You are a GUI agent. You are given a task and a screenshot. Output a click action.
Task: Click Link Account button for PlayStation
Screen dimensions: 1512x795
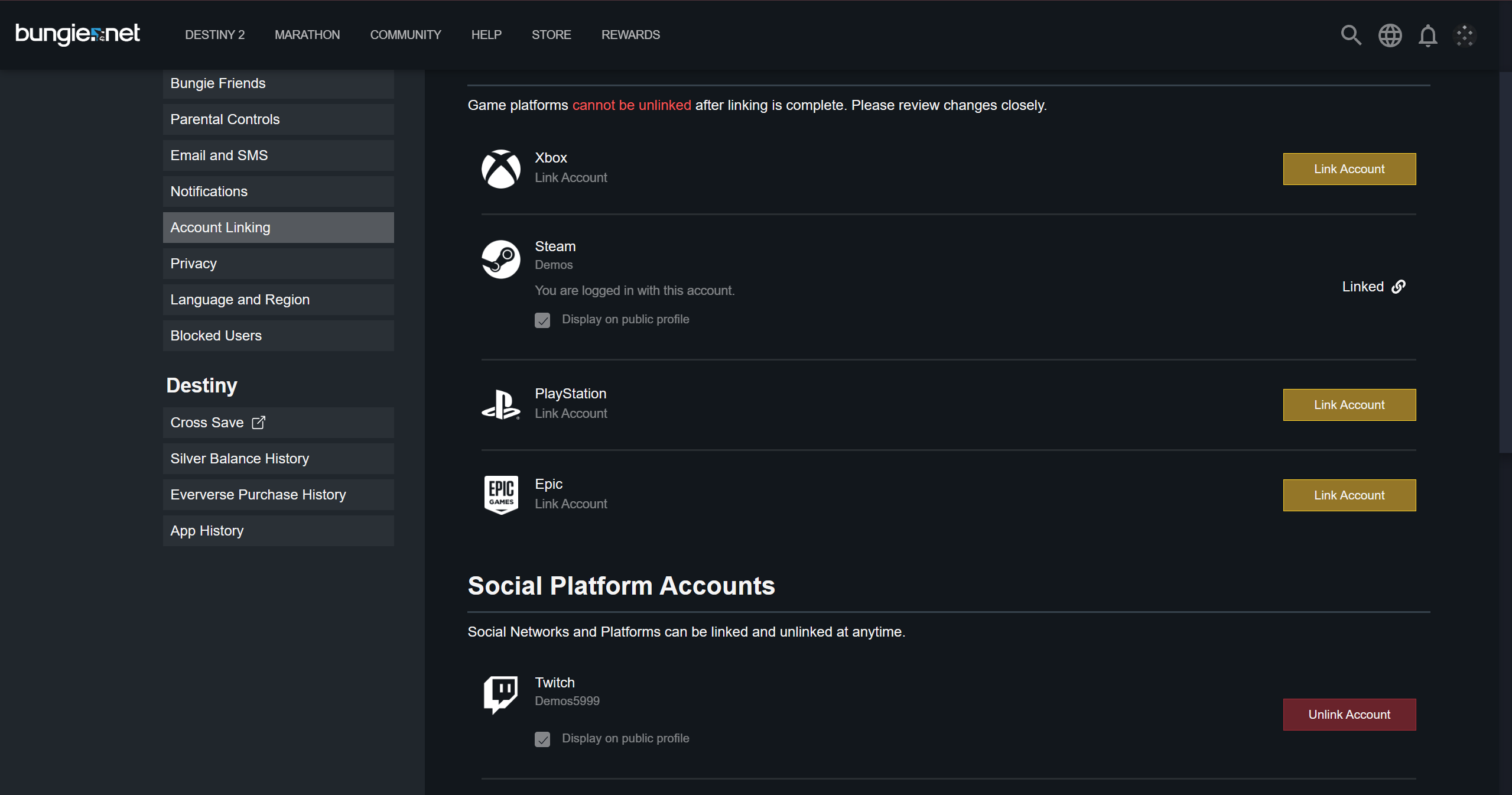pos(1349,405)
